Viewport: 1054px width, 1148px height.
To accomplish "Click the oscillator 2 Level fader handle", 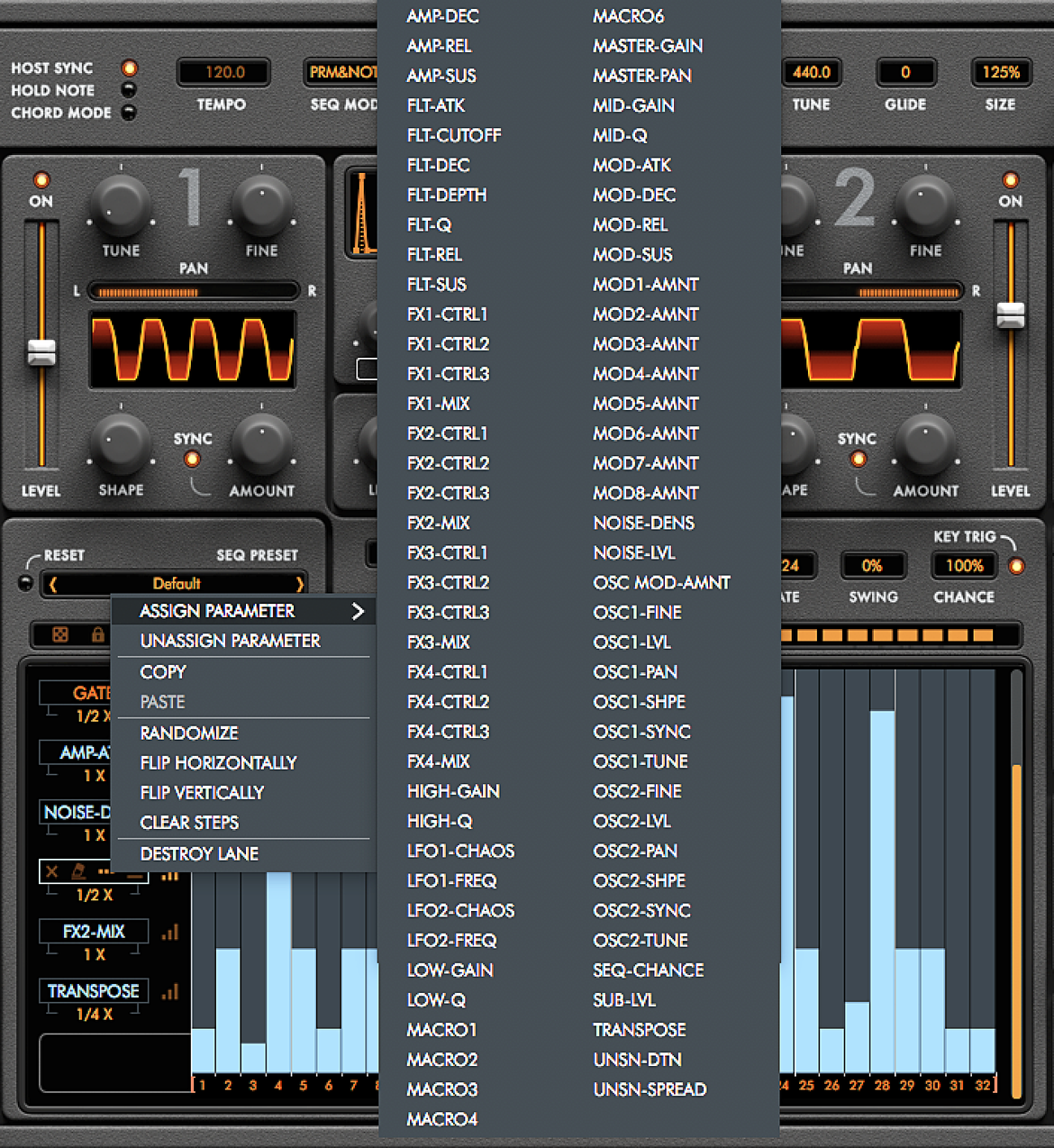I will coord(1011,315).
